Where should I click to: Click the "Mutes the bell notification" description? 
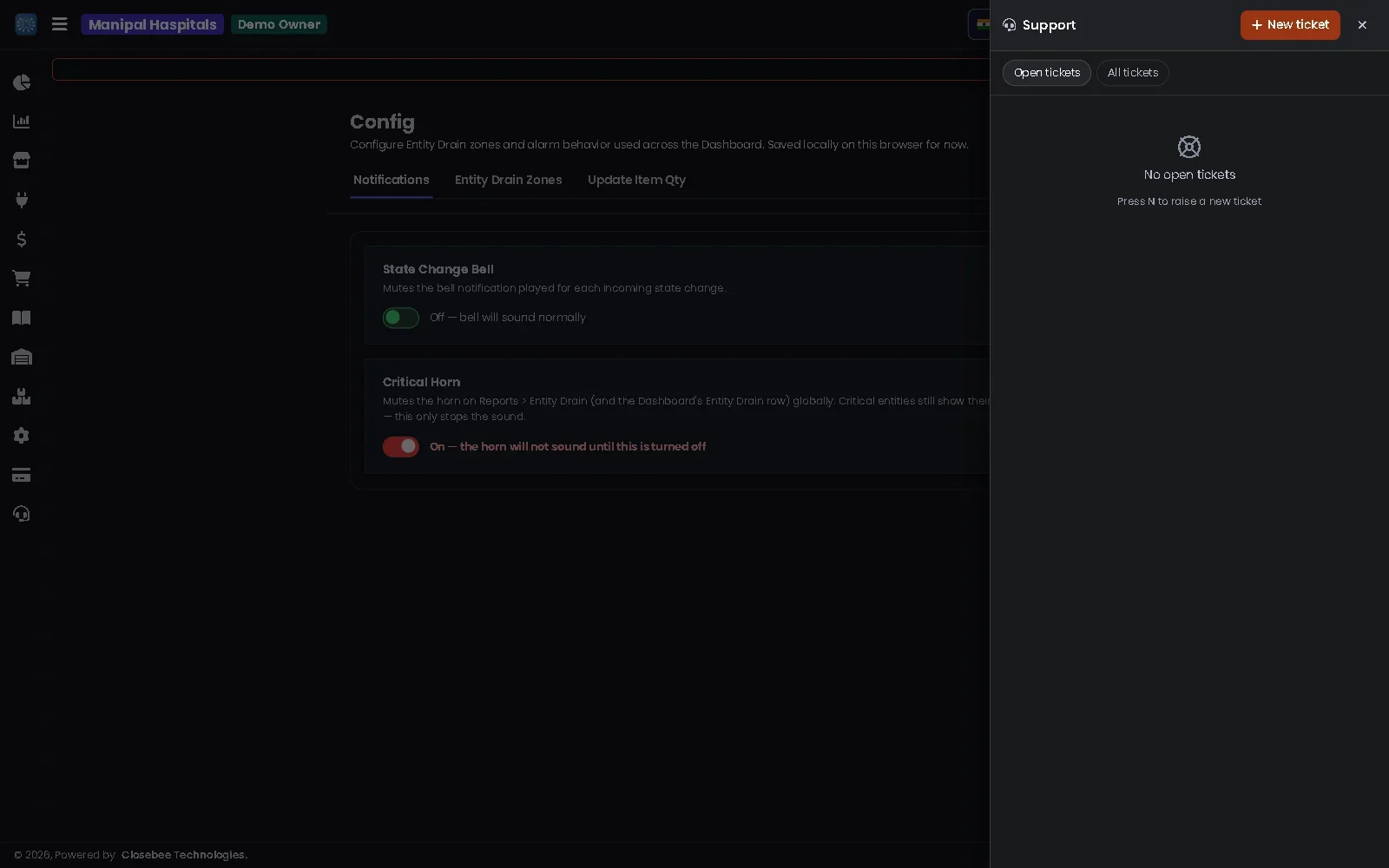coord(554,288)
